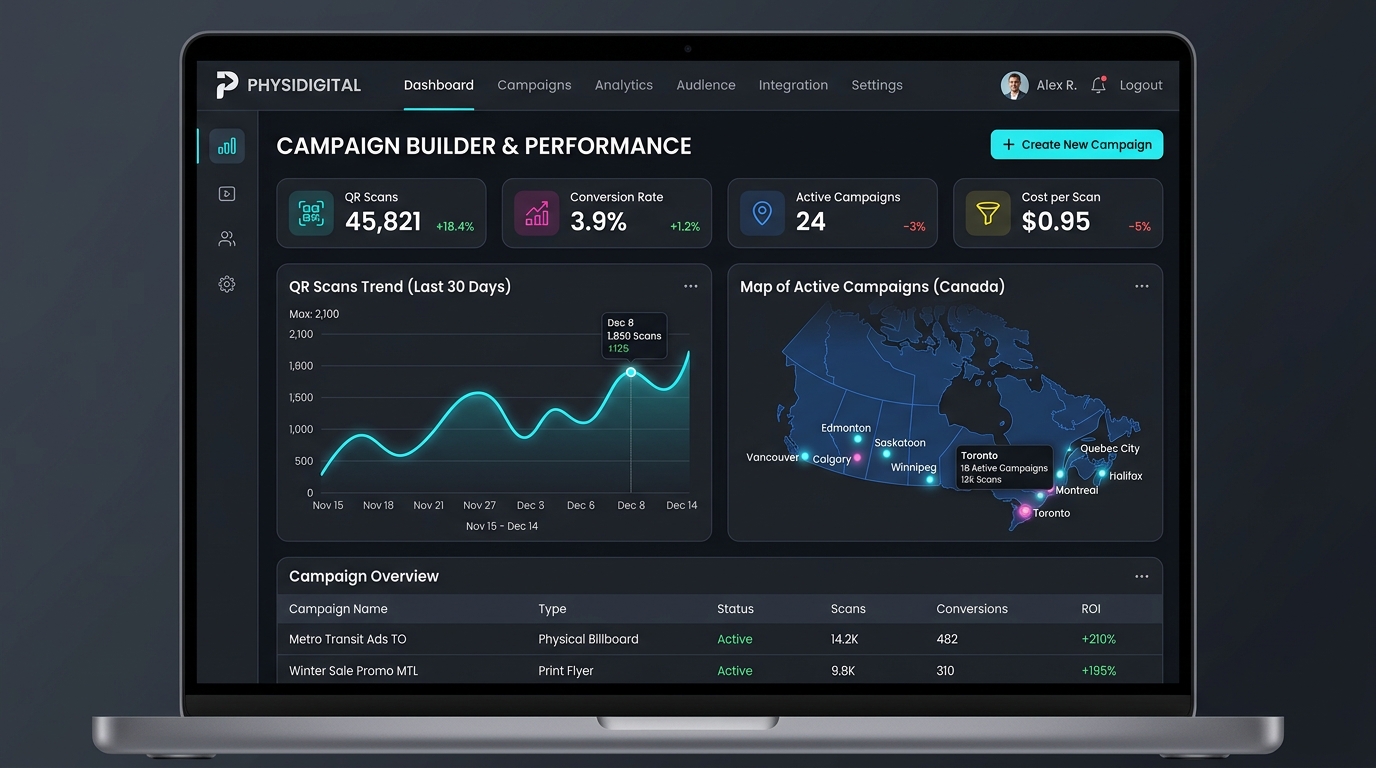Click the Dec 8 chart data point

(631, 372)
